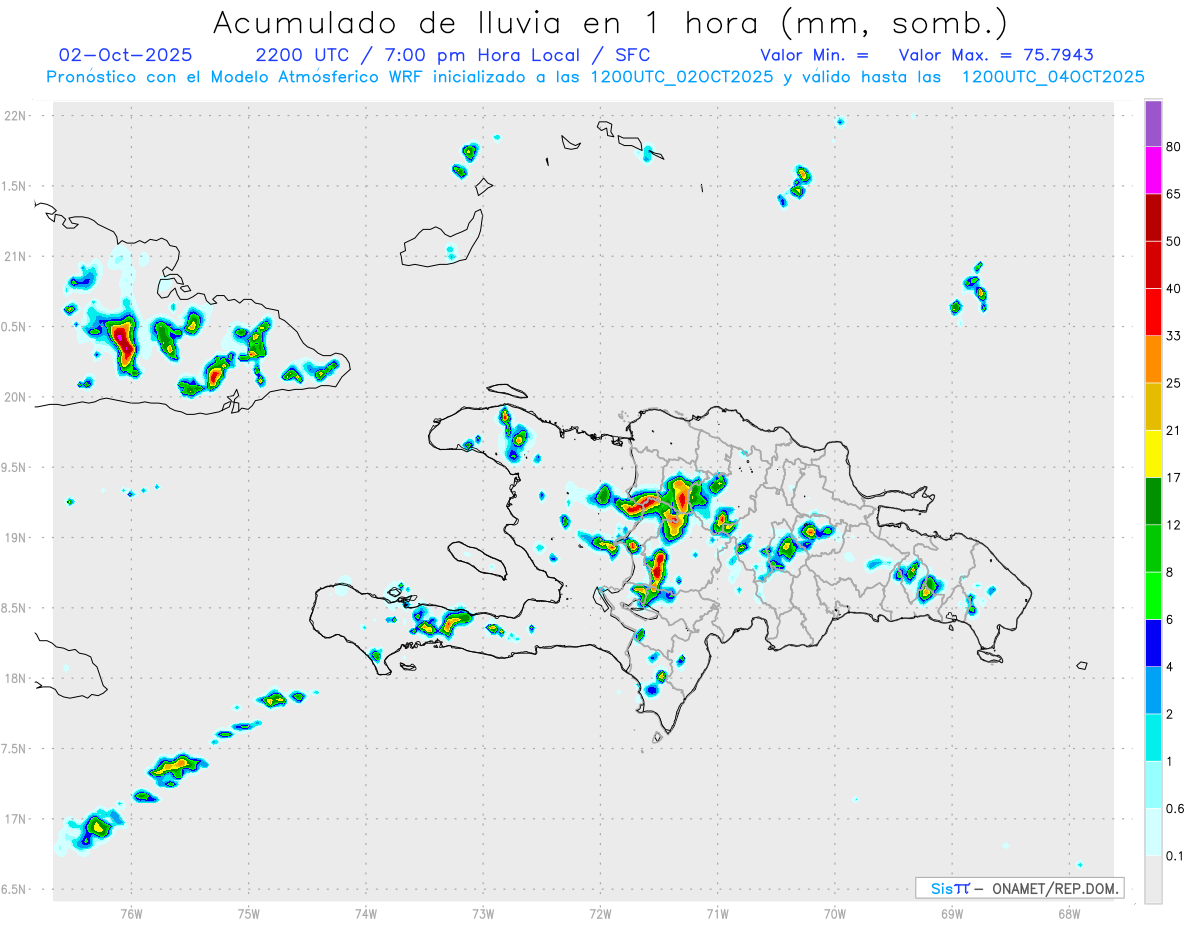Click the "75W" longitude axis label
This screenshot has width=1200, height=927.
(249, 913)
